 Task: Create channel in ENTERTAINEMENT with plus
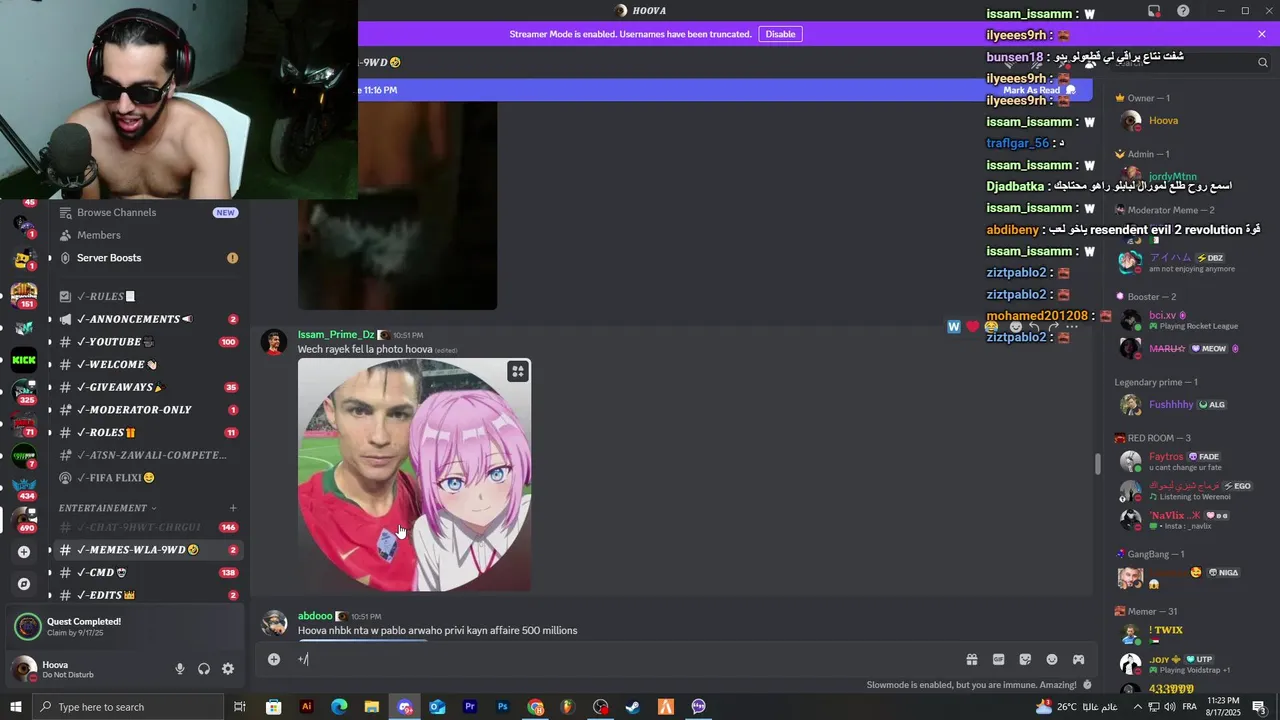(x=233, y=508)
